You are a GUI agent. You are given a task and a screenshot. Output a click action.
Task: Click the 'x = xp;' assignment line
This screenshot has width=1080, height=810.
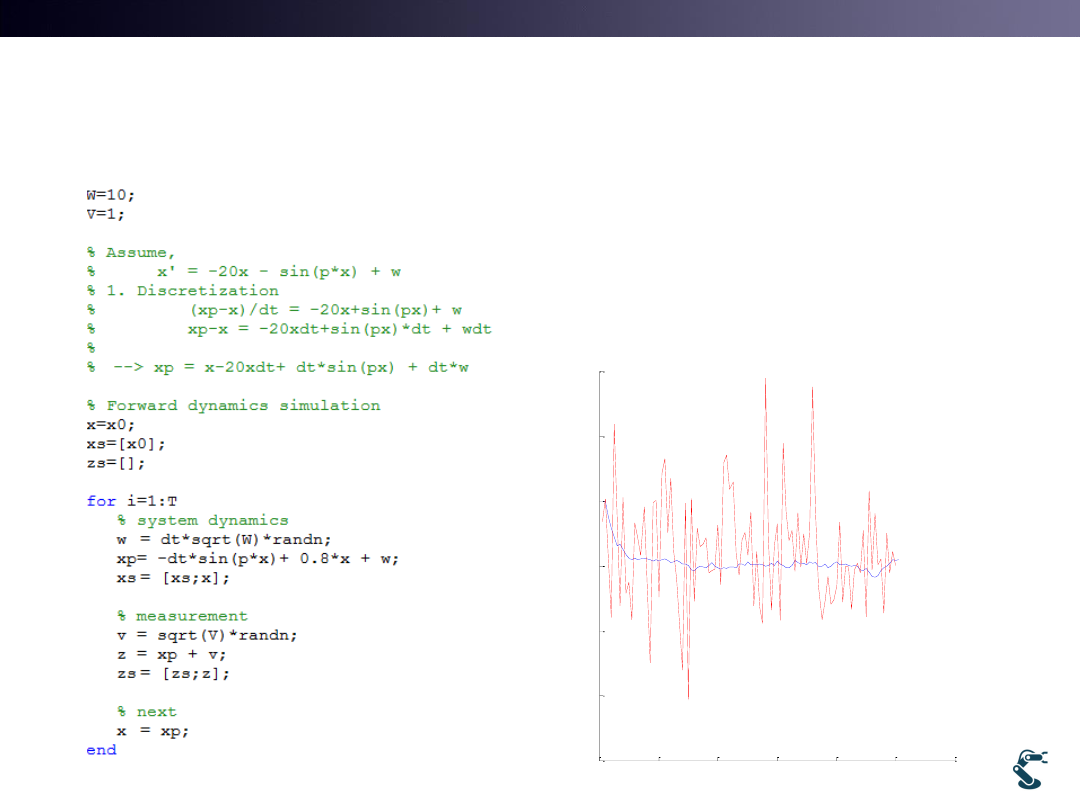pos(152,731)
